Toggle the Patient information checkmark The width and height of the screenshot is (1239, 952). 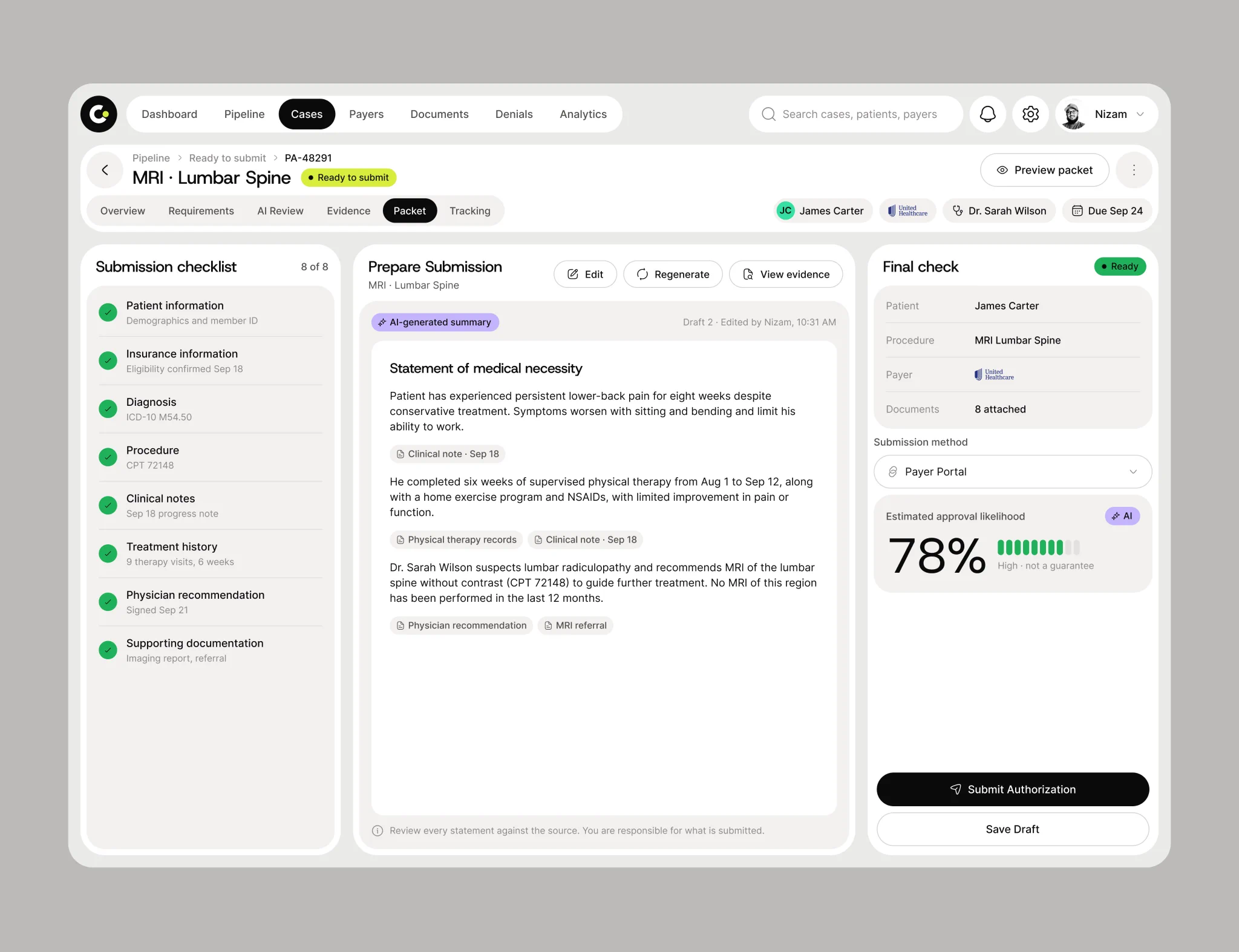[x=108, y=312]
